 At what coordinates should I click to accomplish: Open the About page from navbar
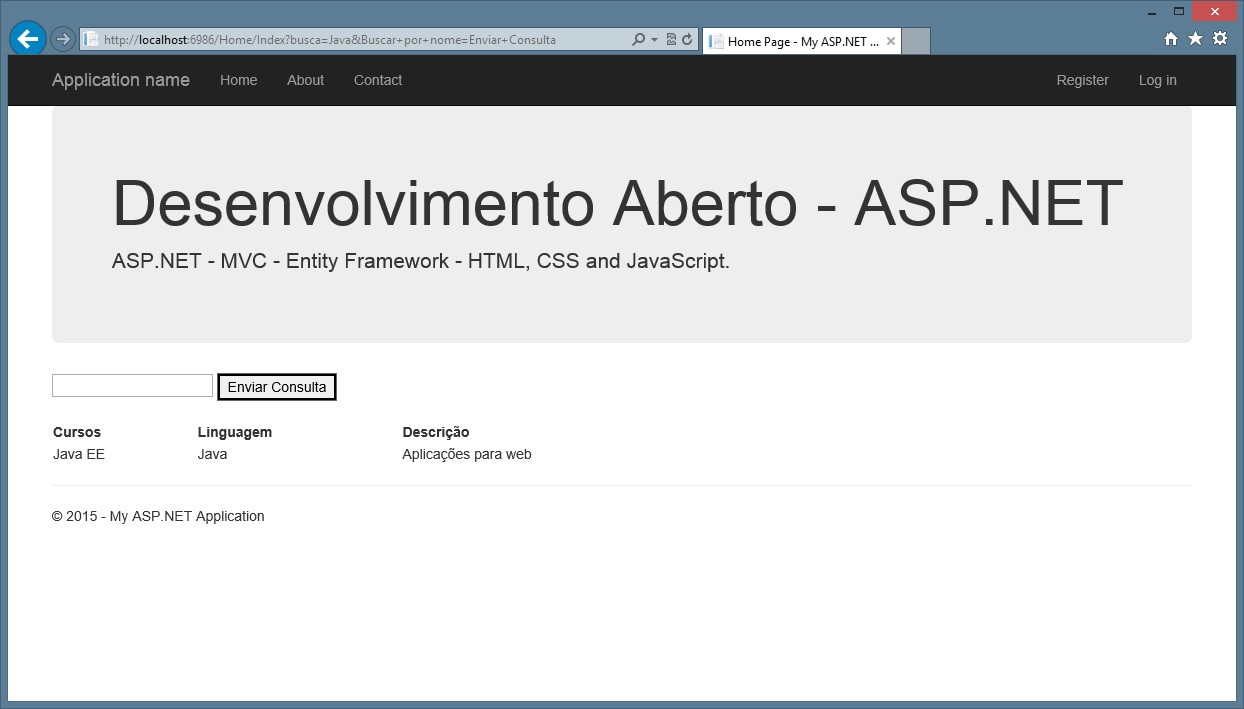click(305, 80)
